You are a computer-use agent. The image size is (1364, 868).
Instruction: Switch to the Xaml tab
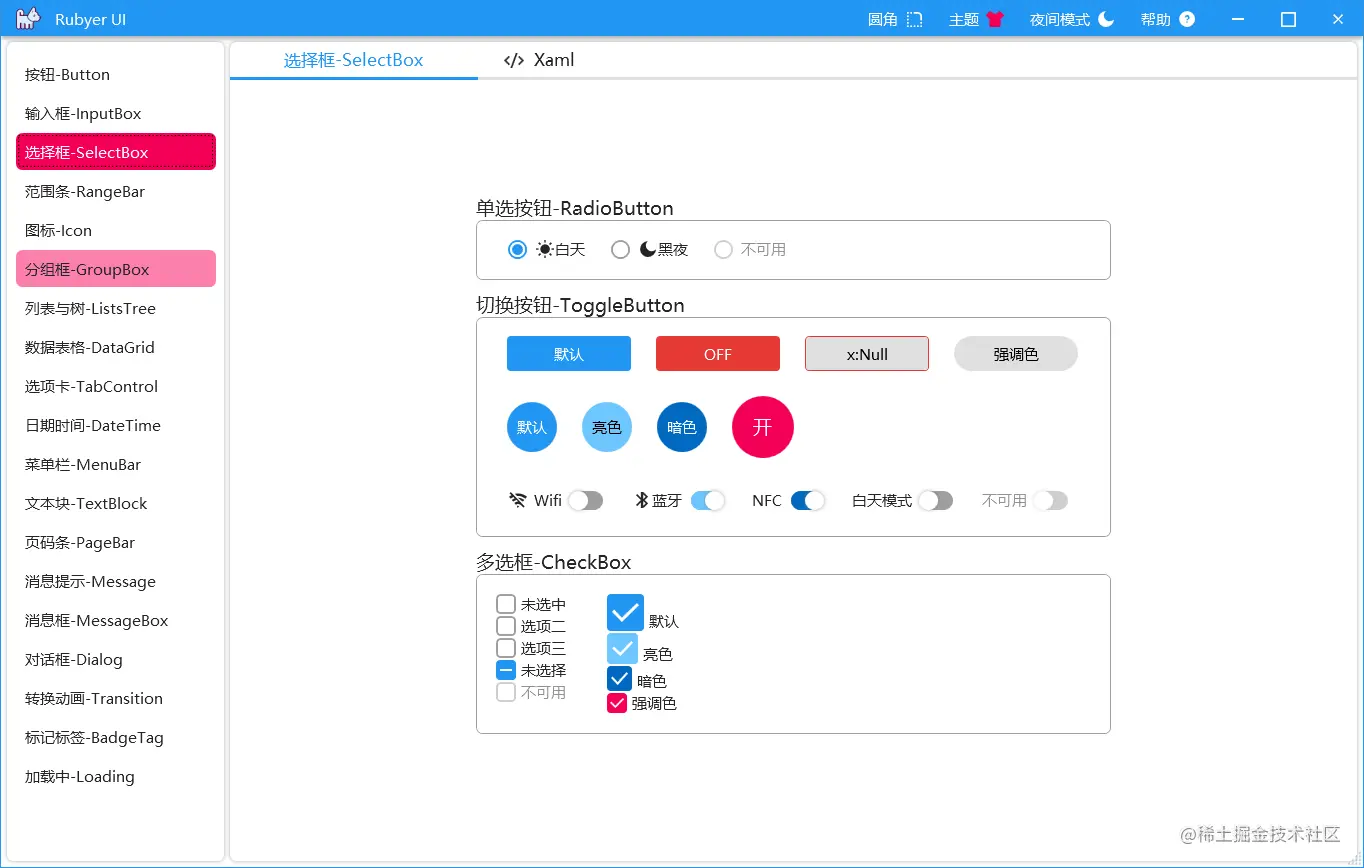tap(553, 60)
